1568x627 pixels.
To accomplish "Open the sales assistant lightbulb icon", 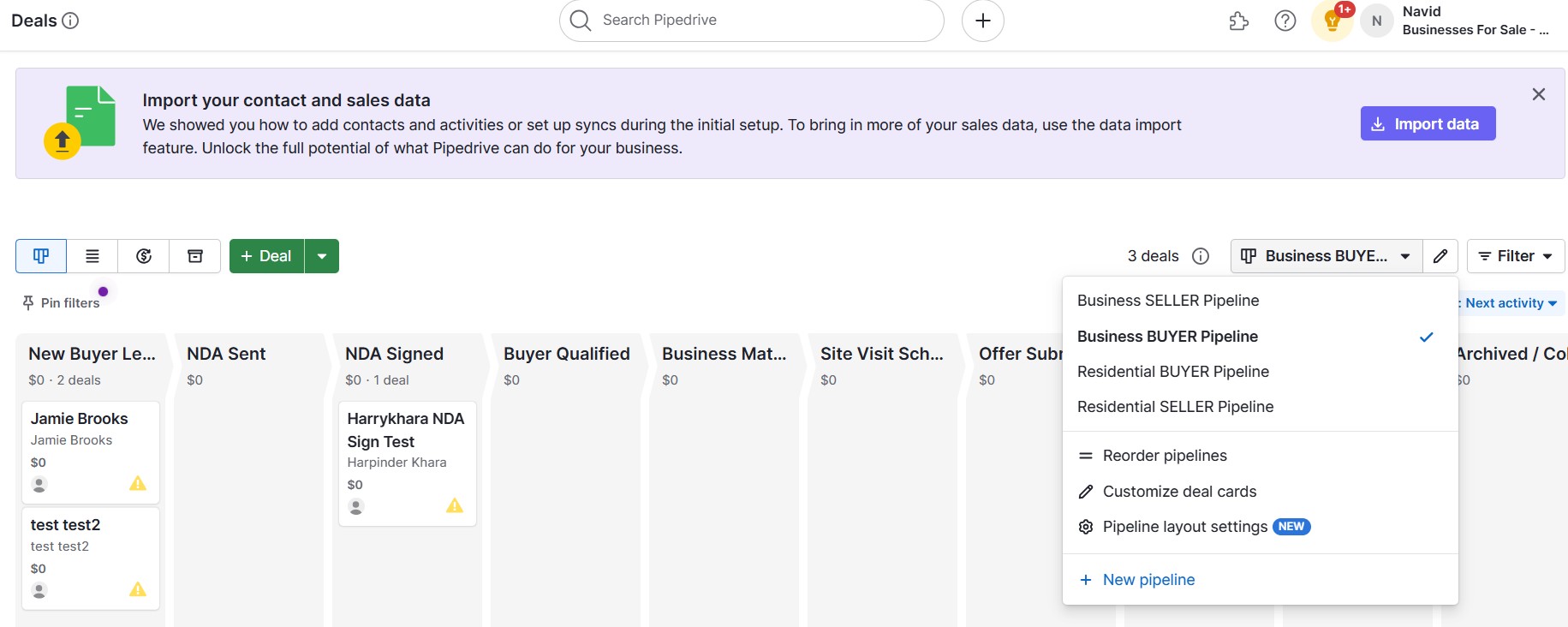I will pyautogui.click(x=1332, y=21).
